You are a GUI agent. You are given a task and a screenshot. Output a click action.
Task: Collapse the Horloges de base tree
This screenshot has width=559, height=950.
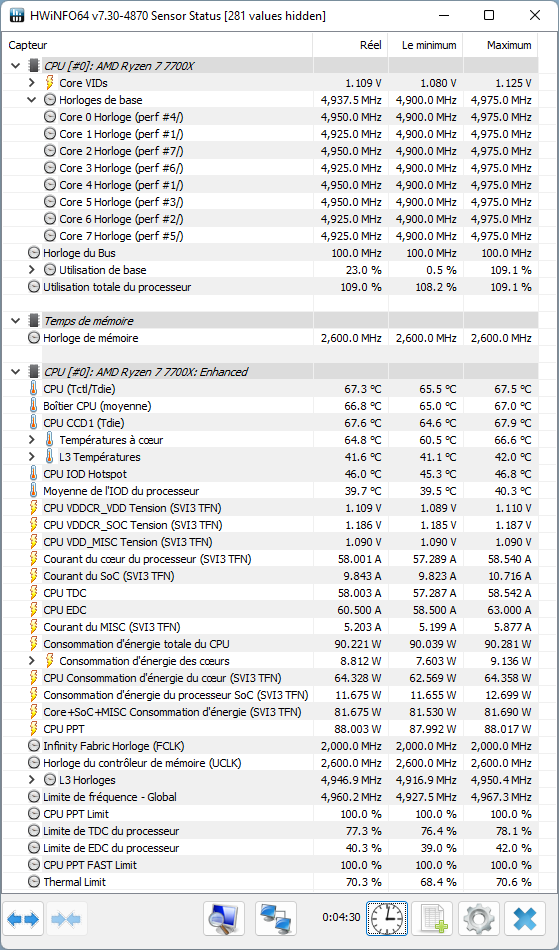(x=32, y=100)
